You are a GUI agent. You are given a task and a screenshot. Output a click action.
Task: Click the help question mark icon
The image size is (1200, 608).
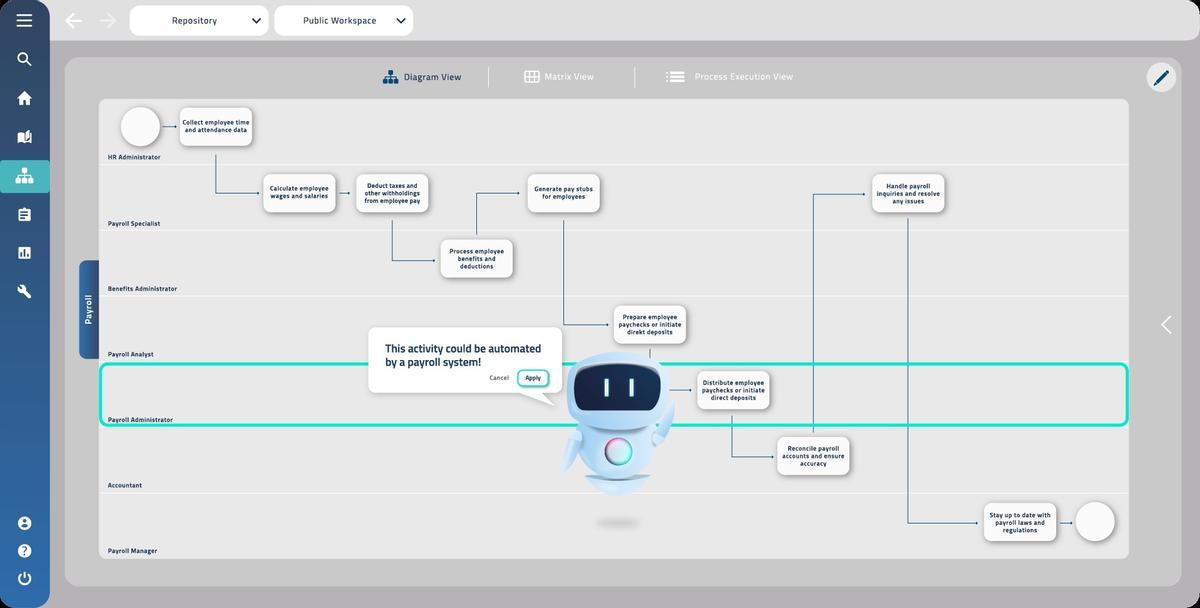24,551
